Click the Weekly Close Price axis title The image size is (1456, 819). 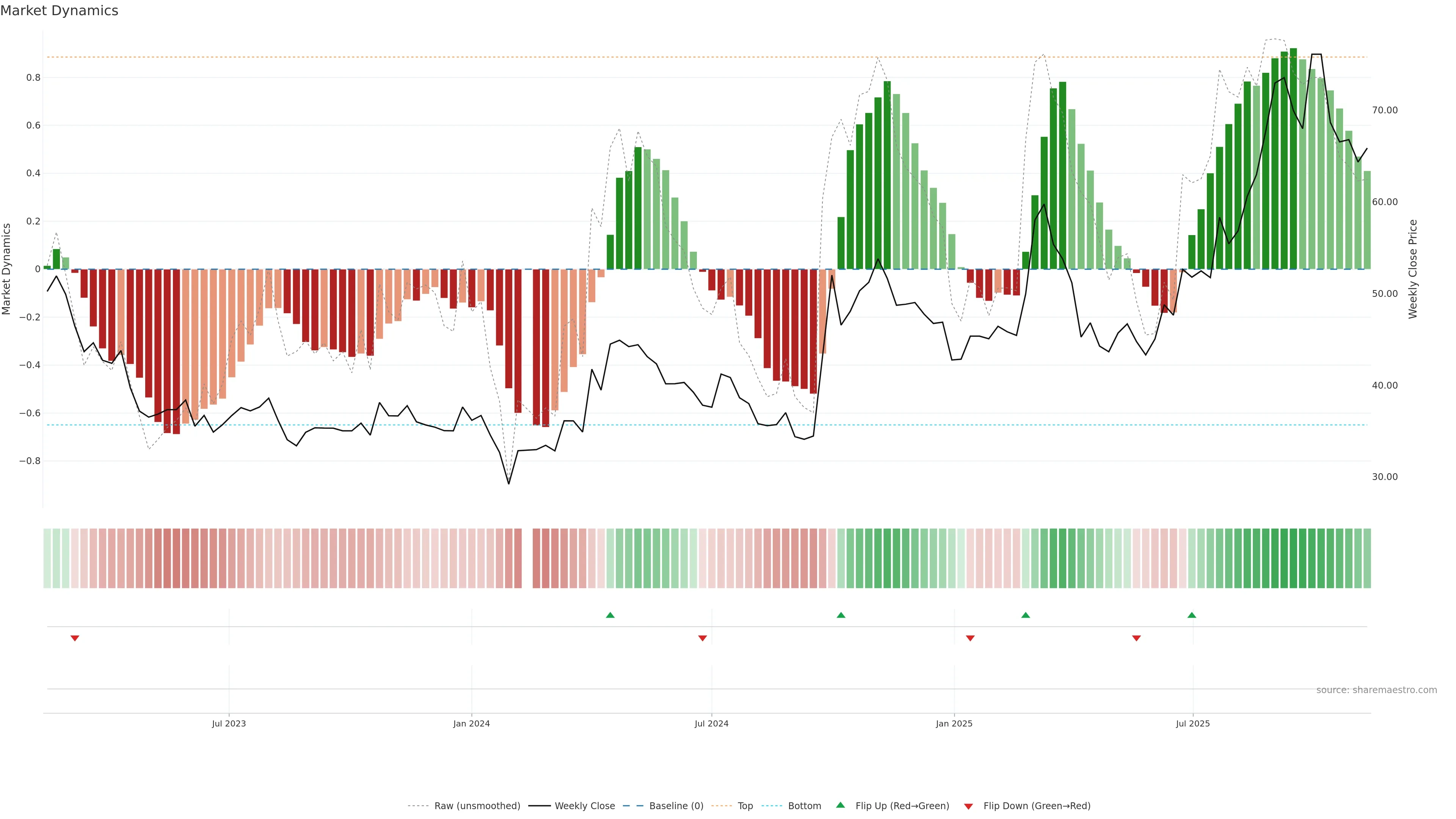click(1412, 269)
